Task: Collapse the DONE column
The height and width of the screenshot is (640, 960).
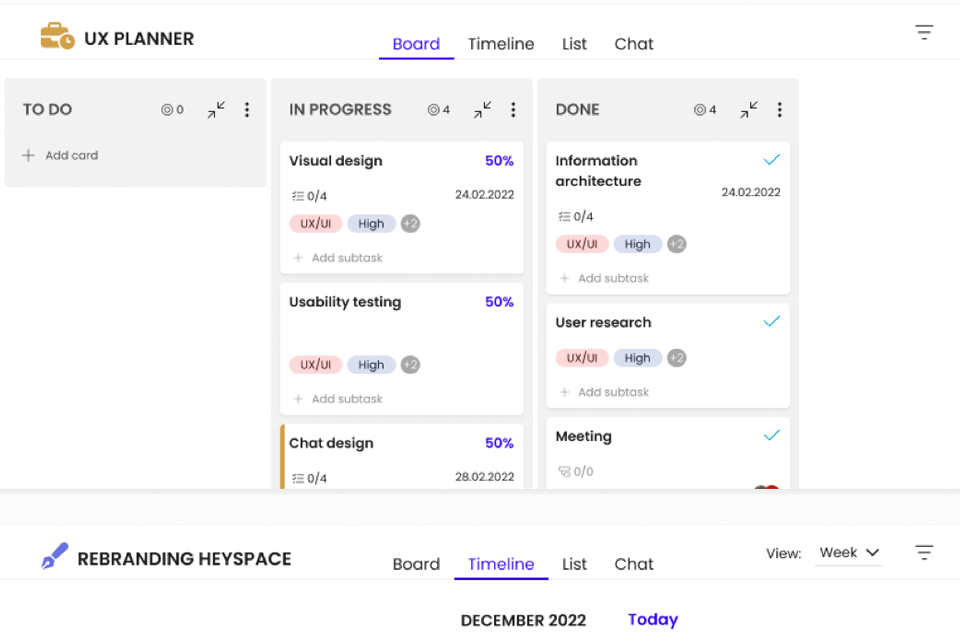Action: coord(748,110)
